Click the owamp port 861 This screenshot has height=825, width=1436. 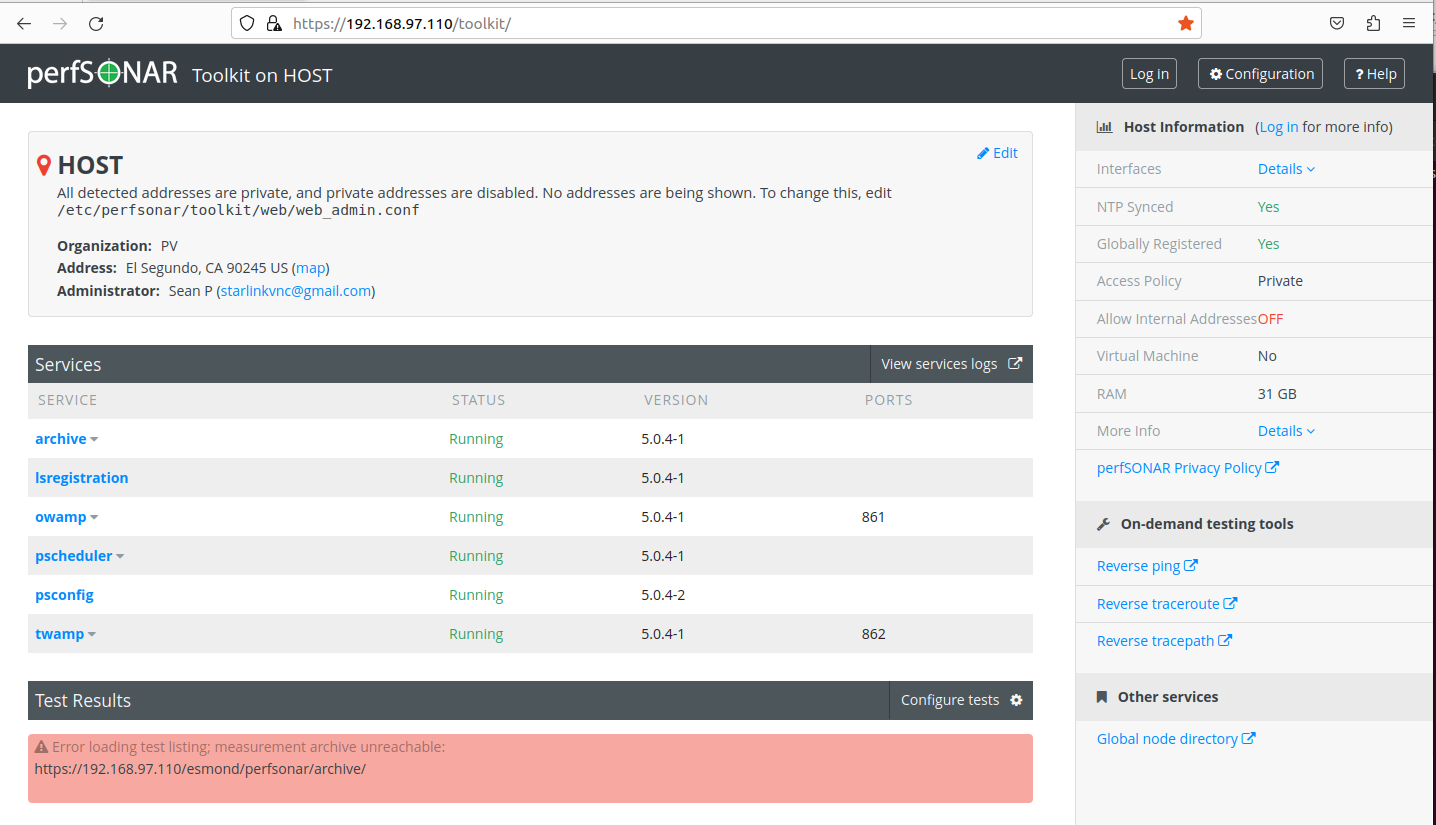(x=873, y=517)
